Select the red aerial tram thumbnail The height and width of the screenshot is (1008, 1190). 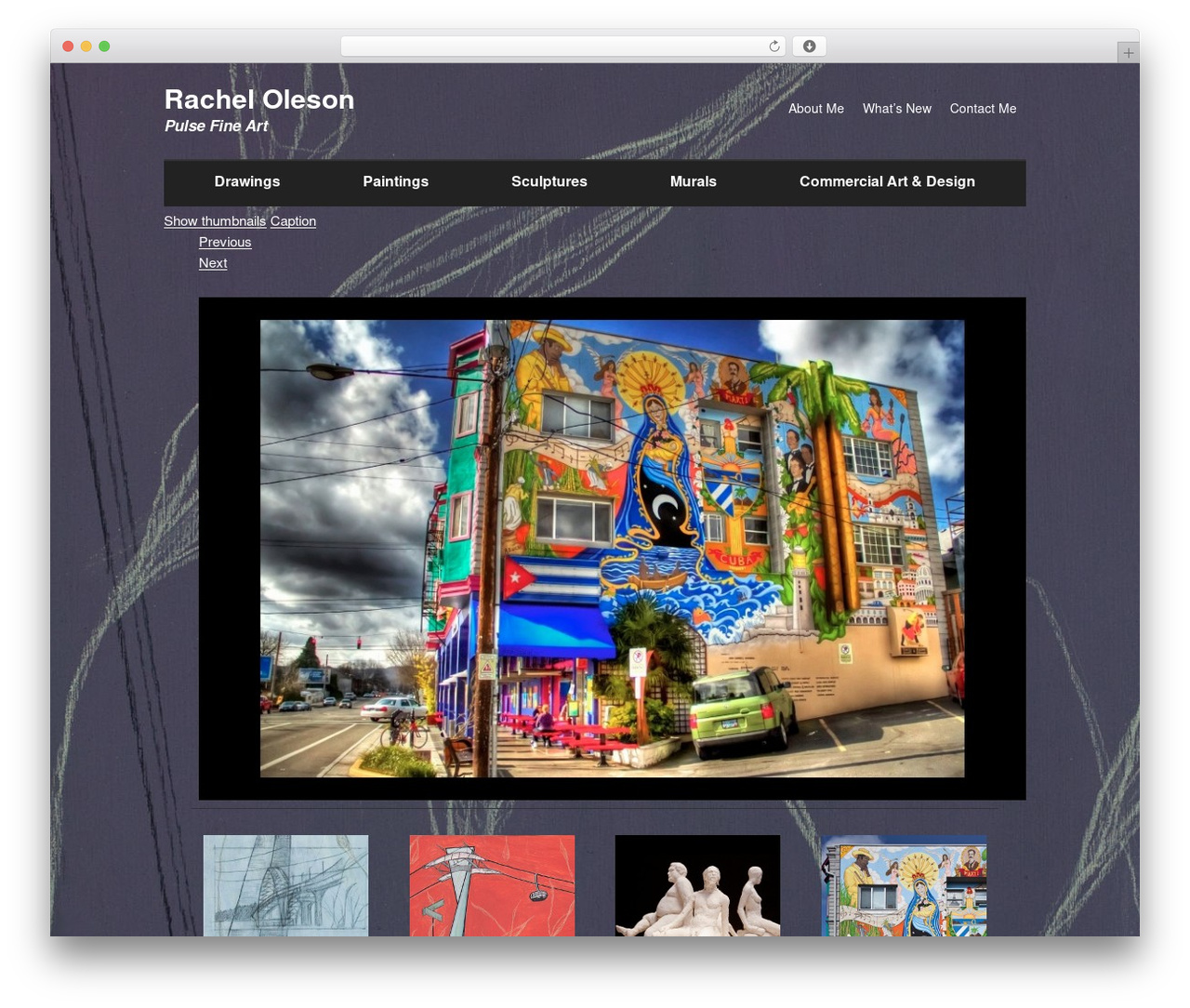pos(492,885)
